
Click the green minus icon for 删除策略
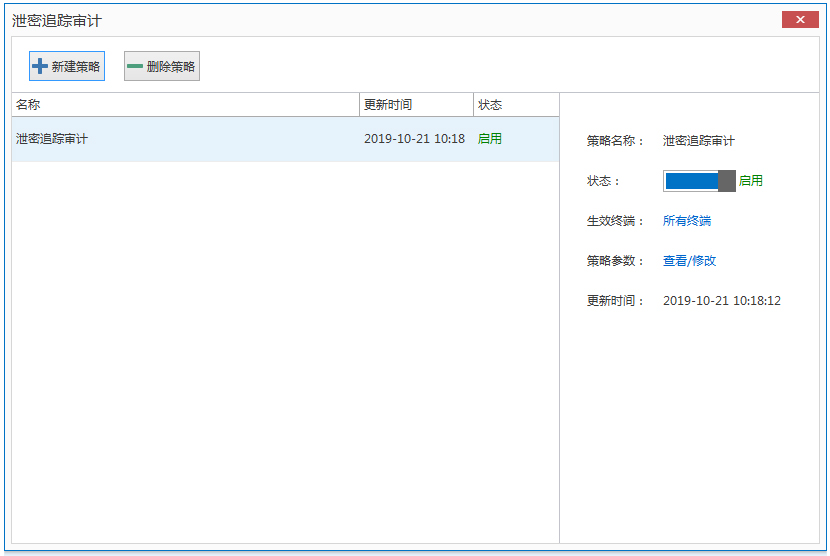[x=135, y=66]
